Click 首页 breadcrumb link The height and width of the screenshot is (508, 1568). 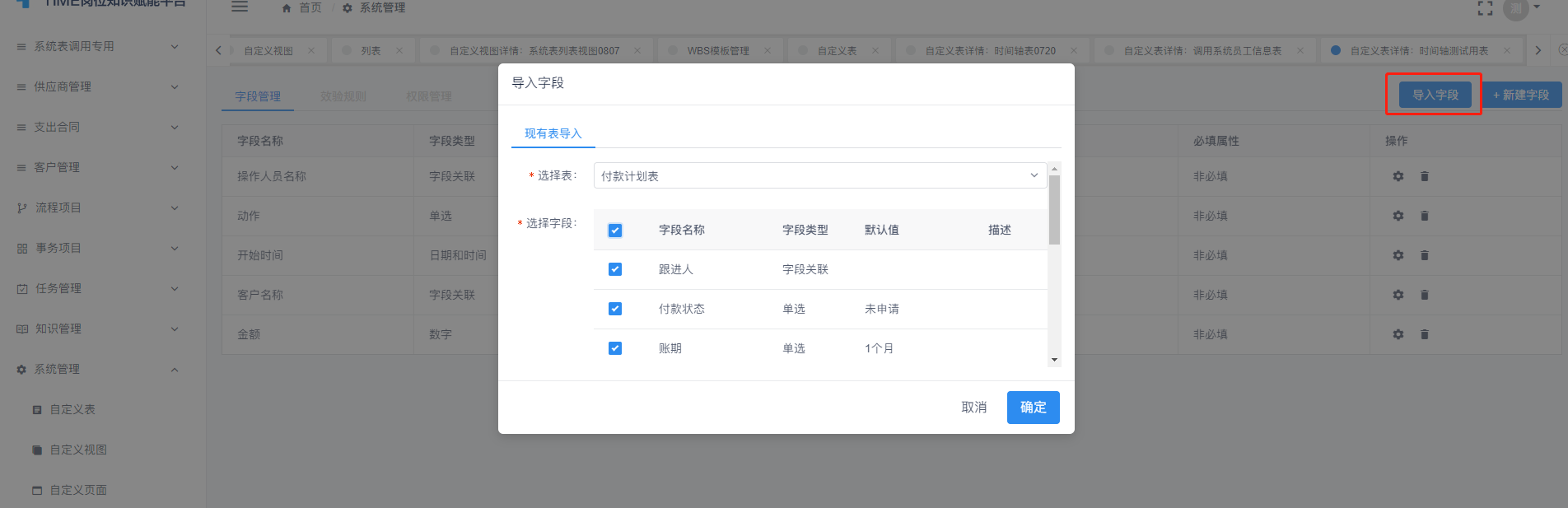click(310, 8)
